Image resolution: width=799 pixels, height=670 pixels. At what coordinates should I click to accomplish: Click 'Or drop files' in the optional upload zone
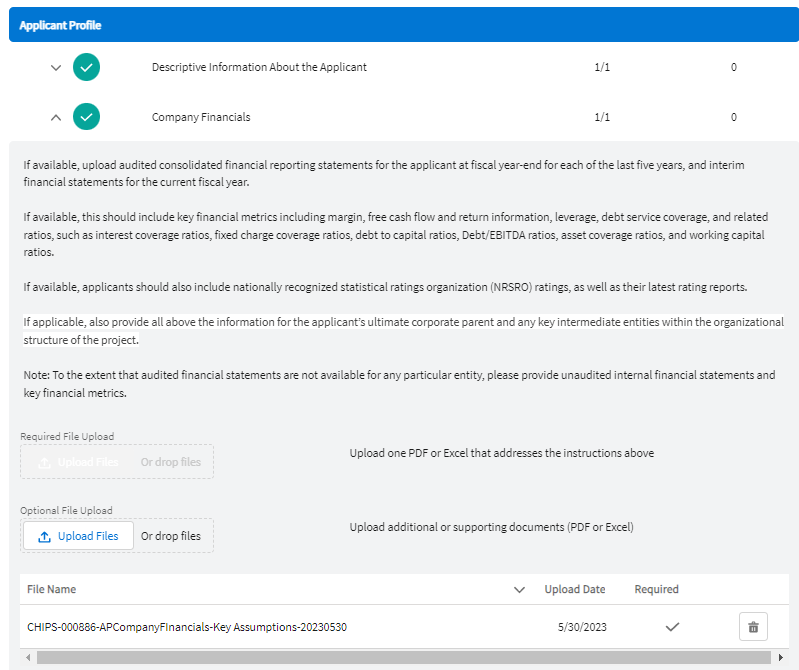click(x=170, y=536)
